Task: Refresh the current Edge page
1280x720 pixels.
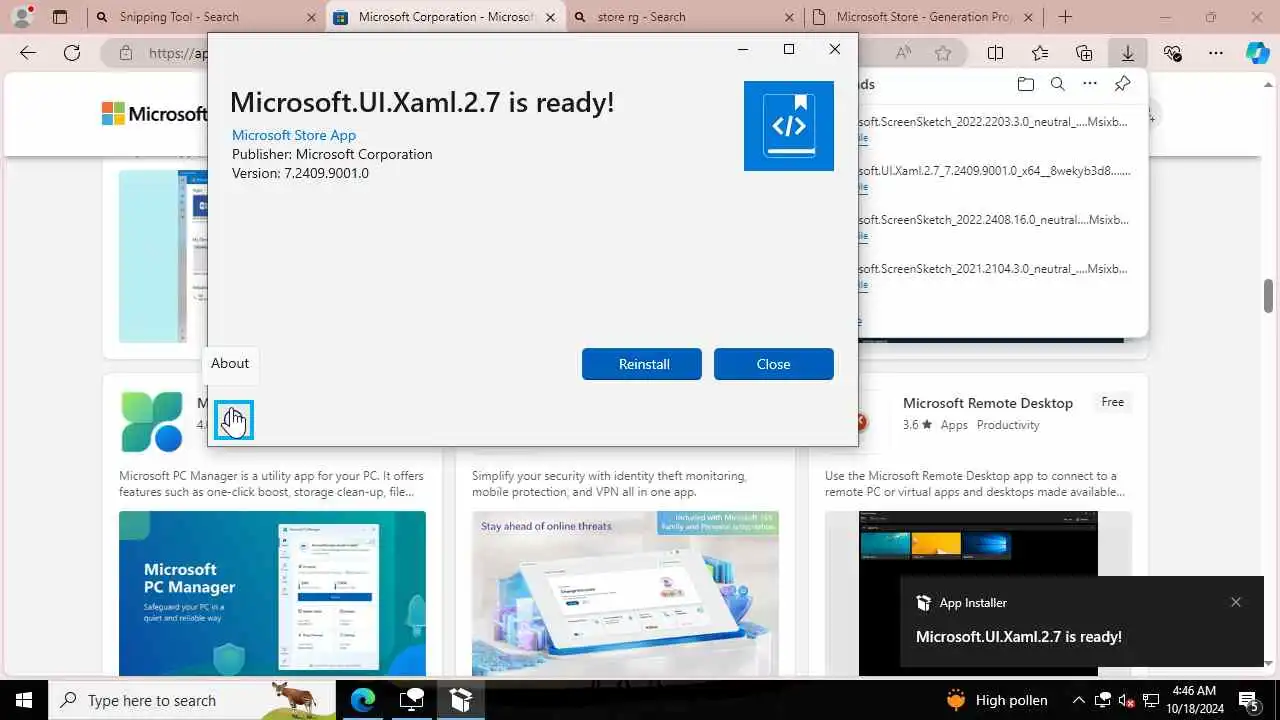Action: pyautogui.click(x=72, y=53)
